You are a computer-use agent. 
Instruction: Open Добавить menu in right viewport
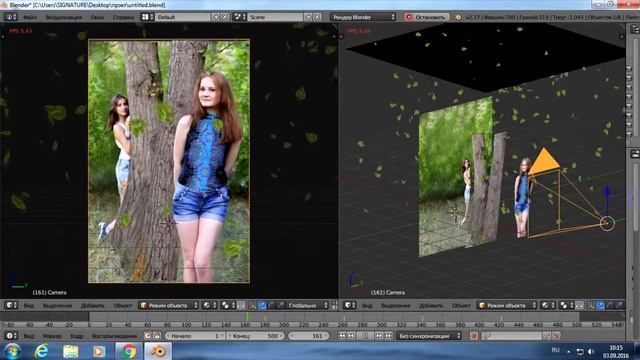pyautogui.click(x=431, y=305)
